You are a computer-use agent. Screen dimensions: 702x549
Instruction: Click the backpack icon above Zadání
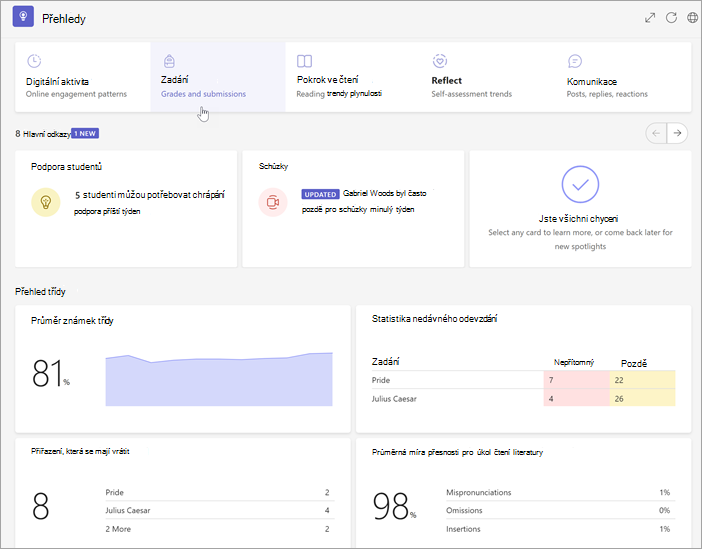(x=169, y=61)
